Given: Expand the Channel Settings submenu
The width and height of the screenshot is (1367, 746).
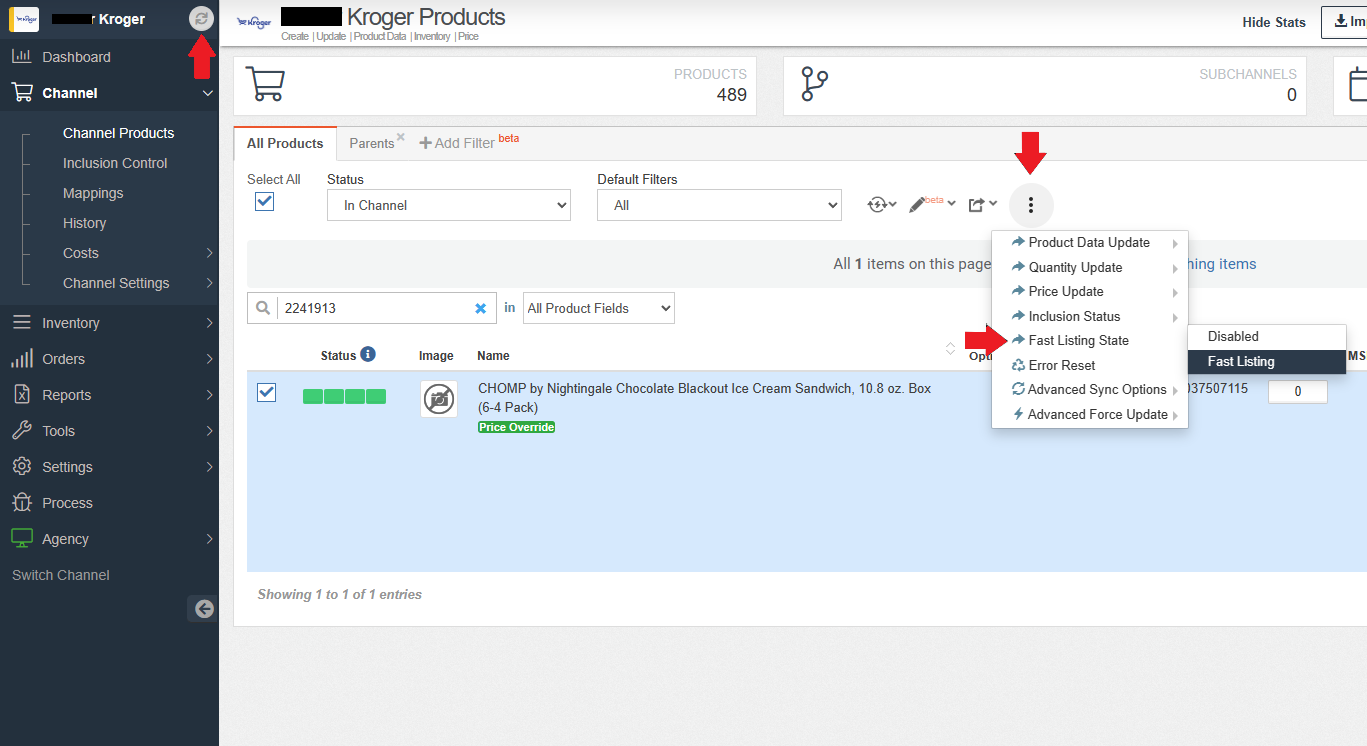Looking at the screenshot, I should point(209,283).
